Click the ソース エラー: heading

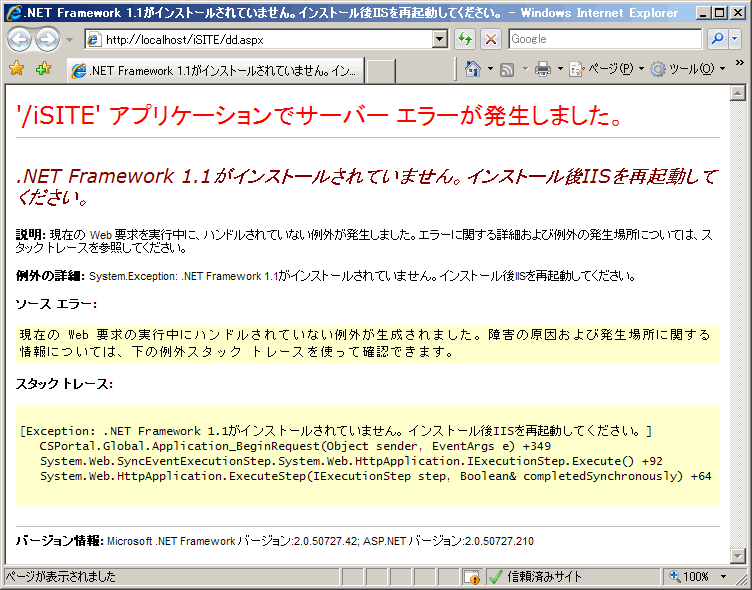[x=56, y=304]
